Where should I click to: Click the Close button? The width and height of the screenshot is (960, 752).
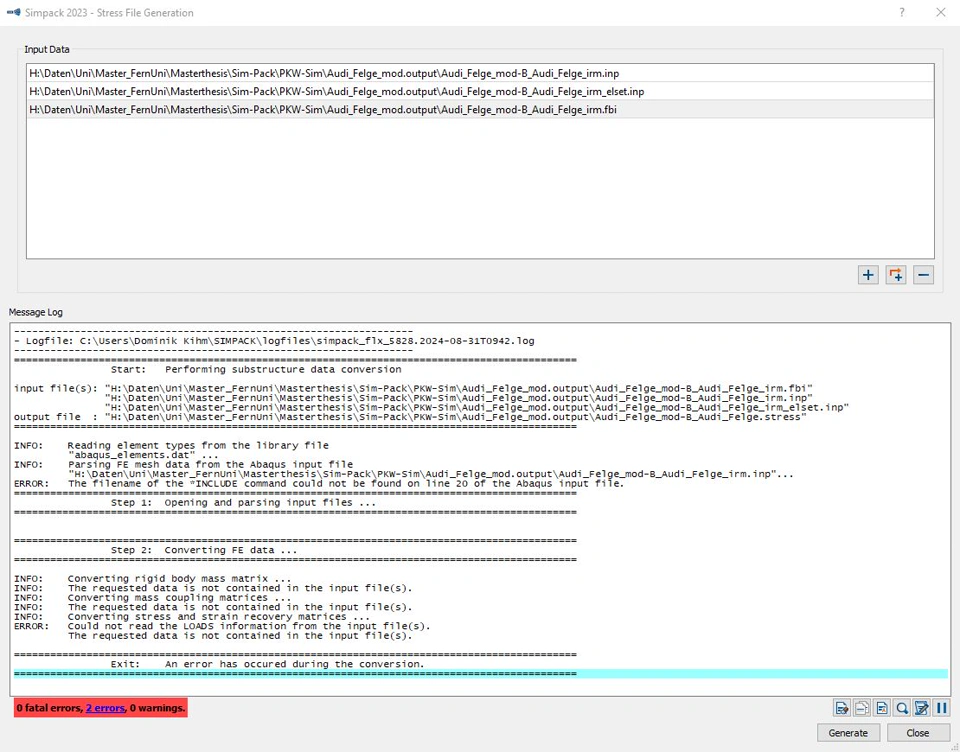click(918, 733)
